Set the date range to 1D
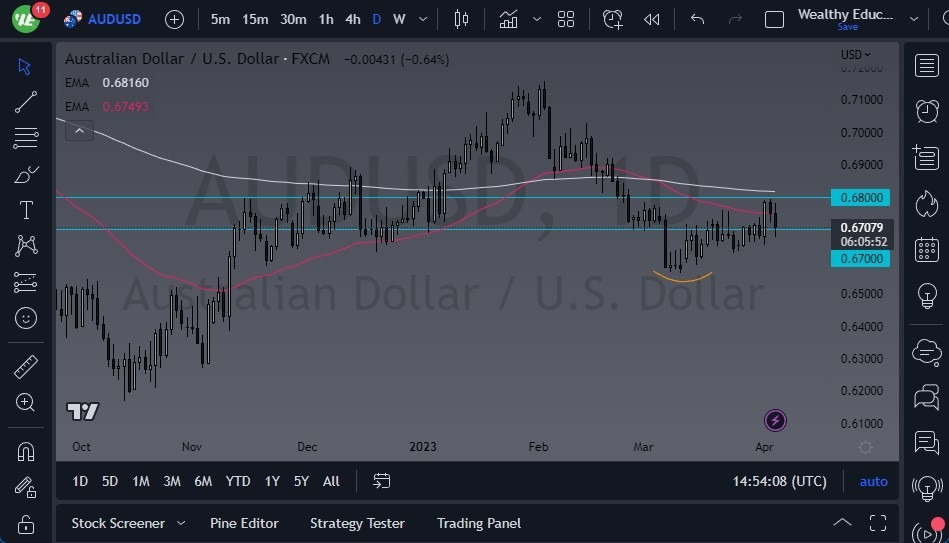This screenshot has height=543, width=949. pyautogui.click(x=80, y=481)
